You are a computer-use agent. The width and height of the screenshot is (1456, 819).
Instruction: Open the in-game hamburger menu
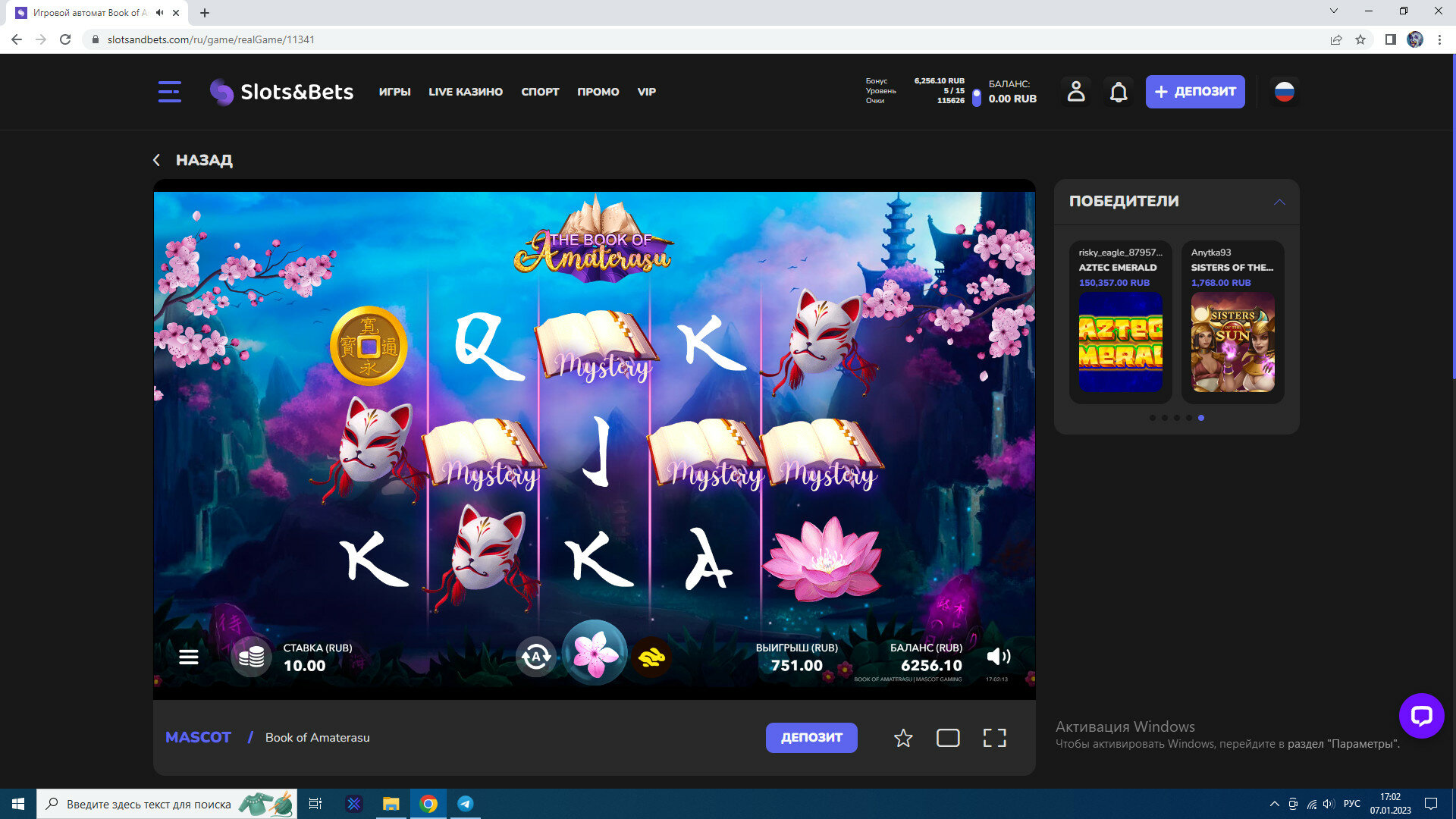[189, 657]
